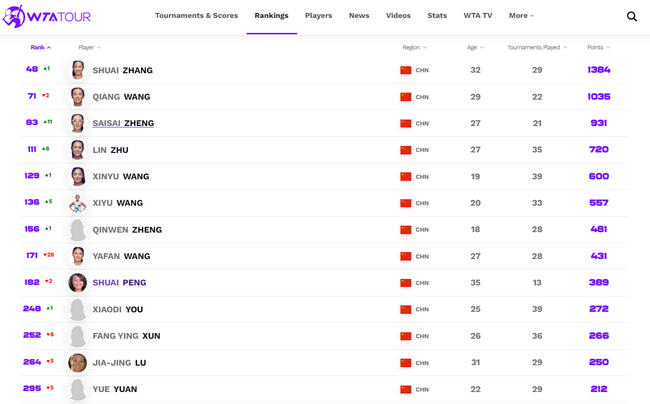Click points value 1384
Screen dimensions: 650x404
[599, 70]
